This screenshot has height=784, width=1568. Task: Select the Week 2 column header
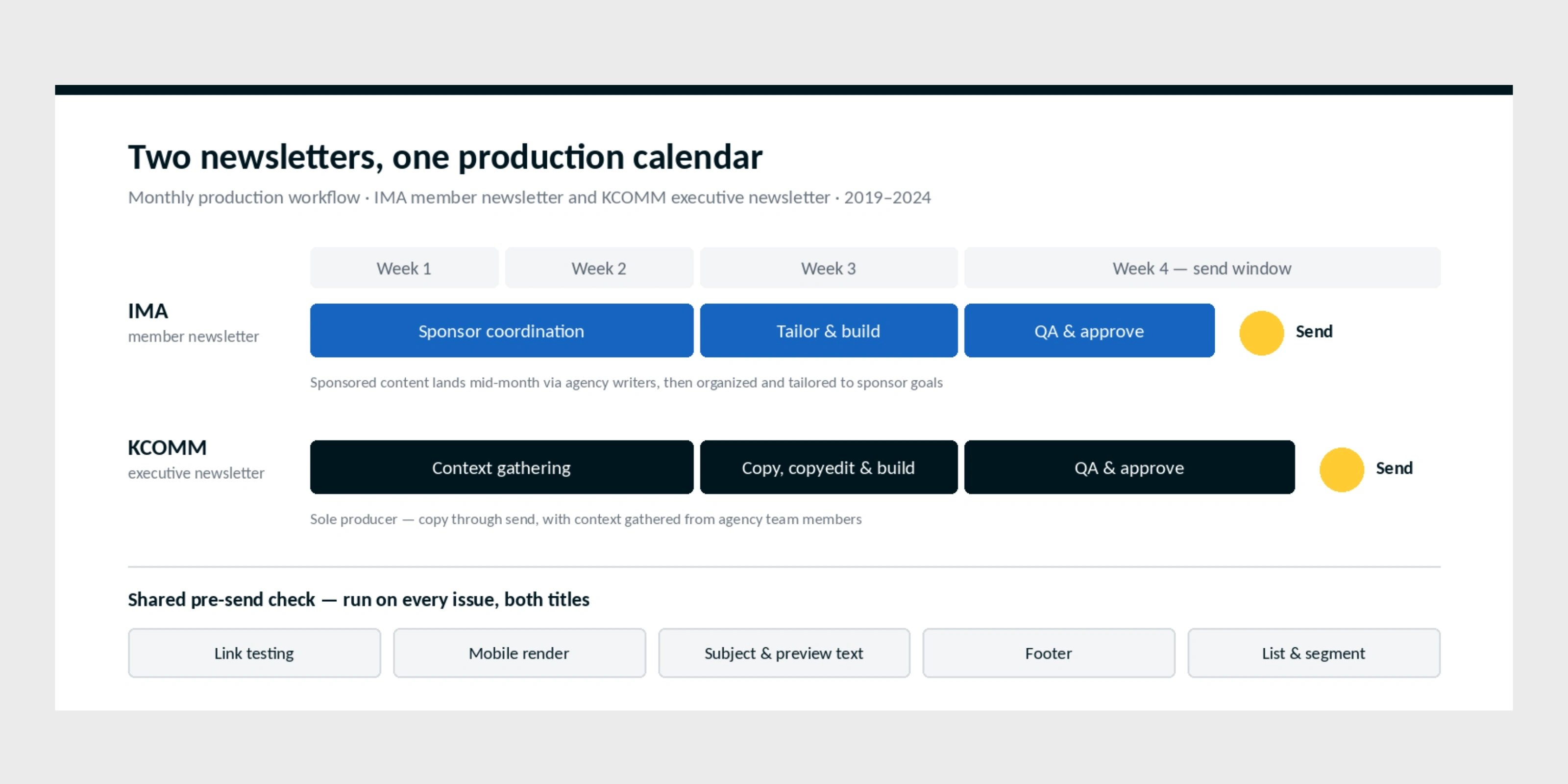(x=599, y=268)
